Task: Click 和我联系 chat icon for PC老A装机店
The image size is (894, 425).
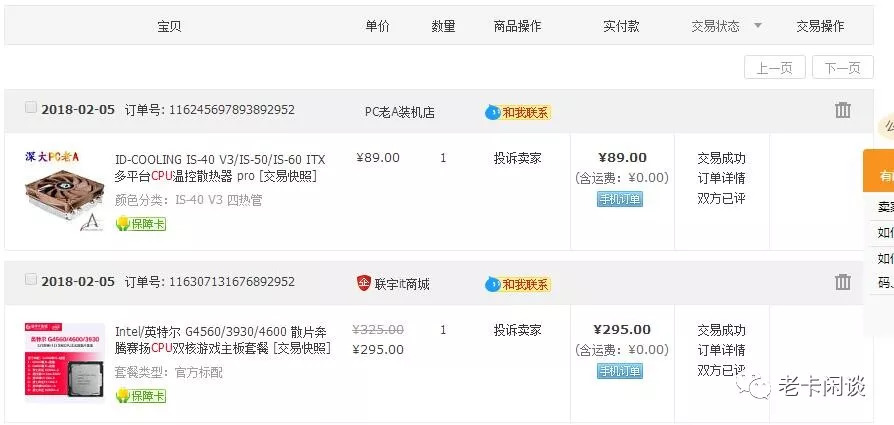Action: (518, 112)
